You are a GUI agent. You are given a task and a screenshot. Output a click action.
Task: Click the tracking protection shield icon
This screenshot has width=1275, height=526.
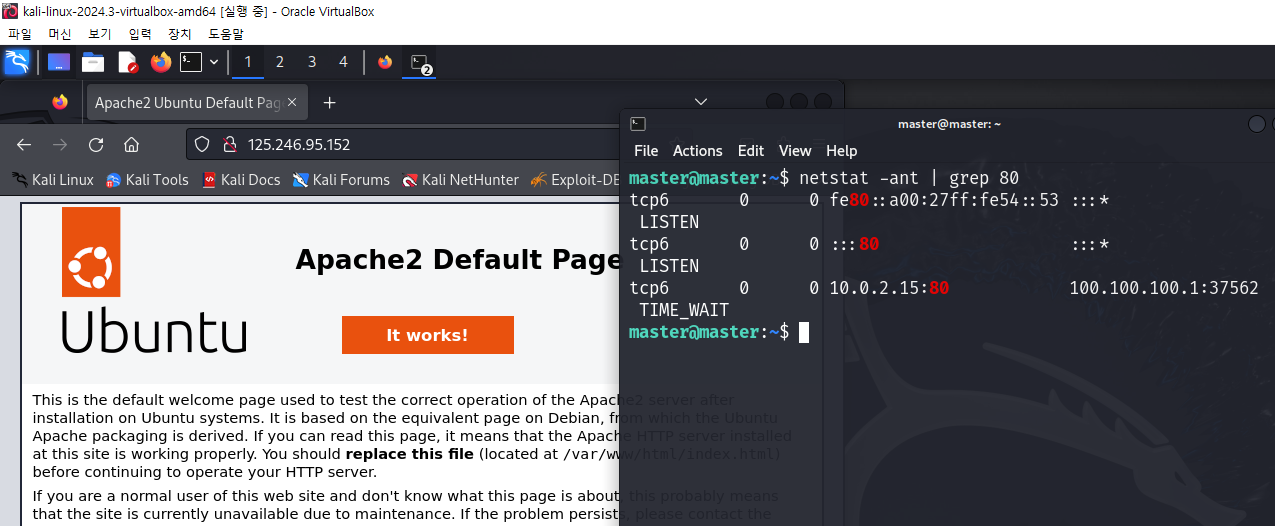point(202,144)
